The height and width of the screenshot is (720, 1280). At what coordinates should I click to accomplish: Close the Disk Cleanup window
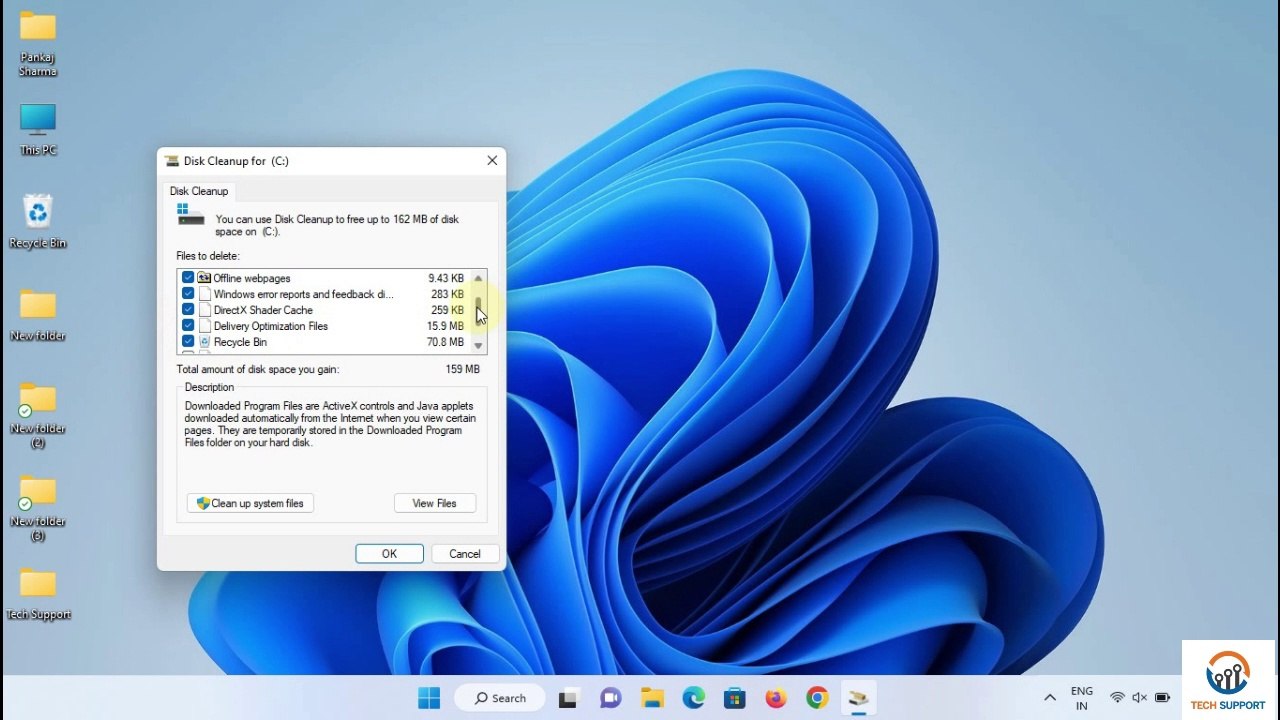(492, 160)
